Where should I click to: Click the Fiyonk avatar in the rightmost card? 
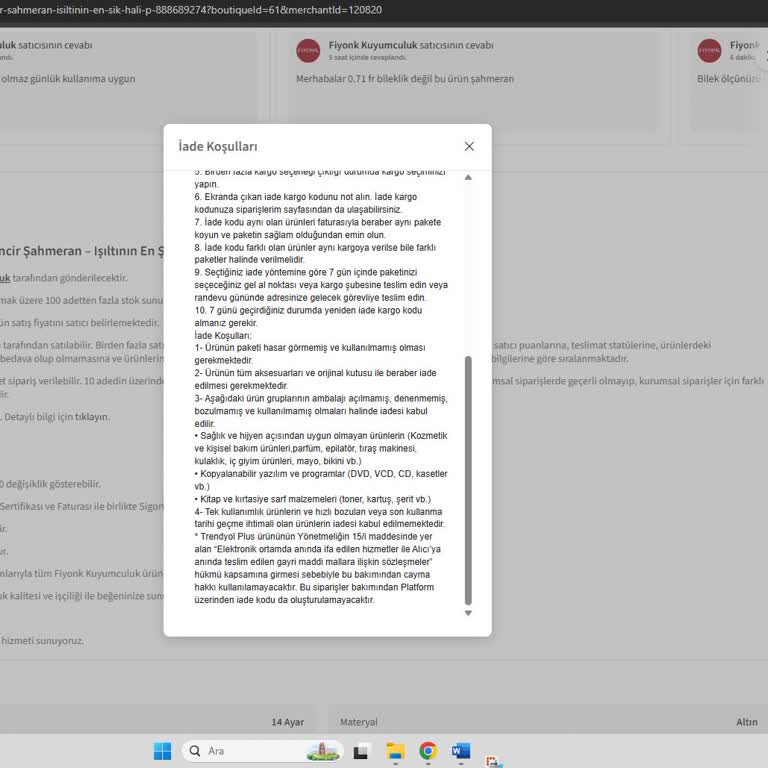709,50
